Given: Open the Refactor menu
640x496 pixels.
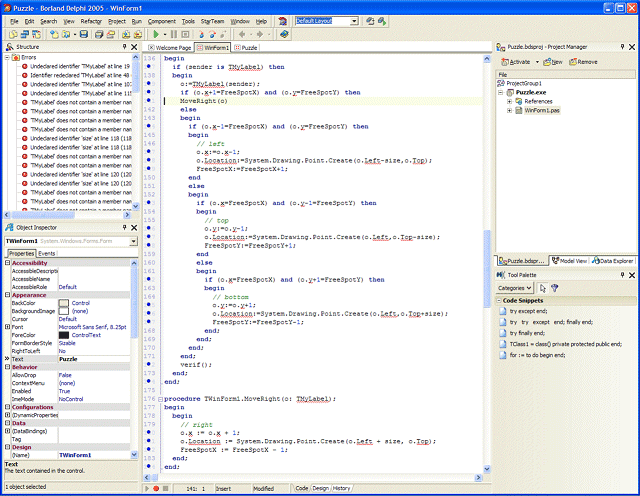Looking at the screenshot, I should pos(91,21).
